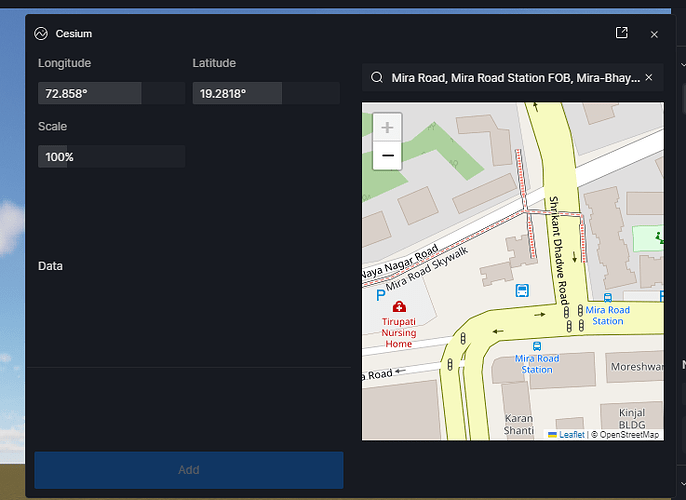This screenshot has height=500, width=686.
Task: Click the Cesium logo icon in title bar
Action: point(41,34)
